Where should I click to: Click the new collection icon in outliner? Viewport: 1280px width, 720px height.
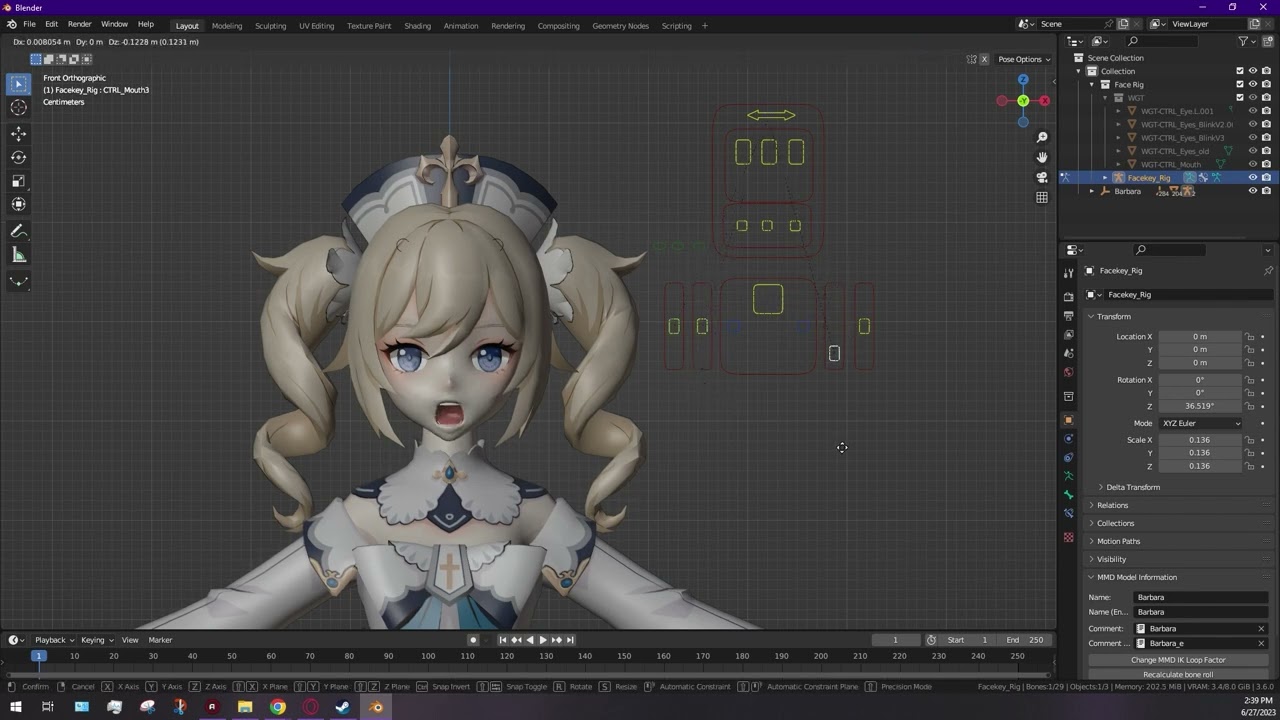tap(1267, 41)
